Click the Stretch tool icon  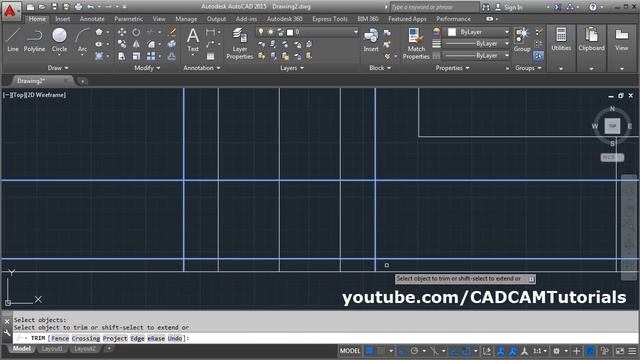[x=122, y=56]
